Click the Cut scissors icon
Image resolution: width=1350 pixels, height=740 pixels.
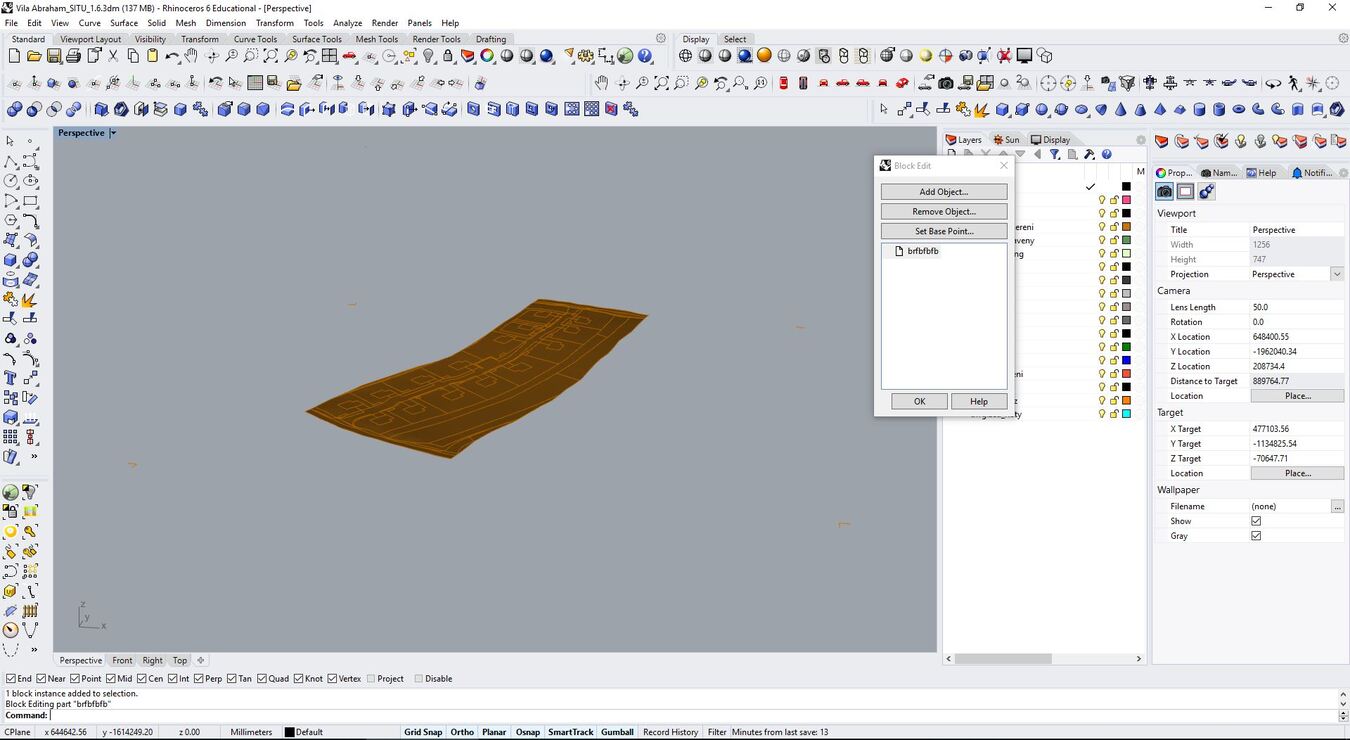113,56
